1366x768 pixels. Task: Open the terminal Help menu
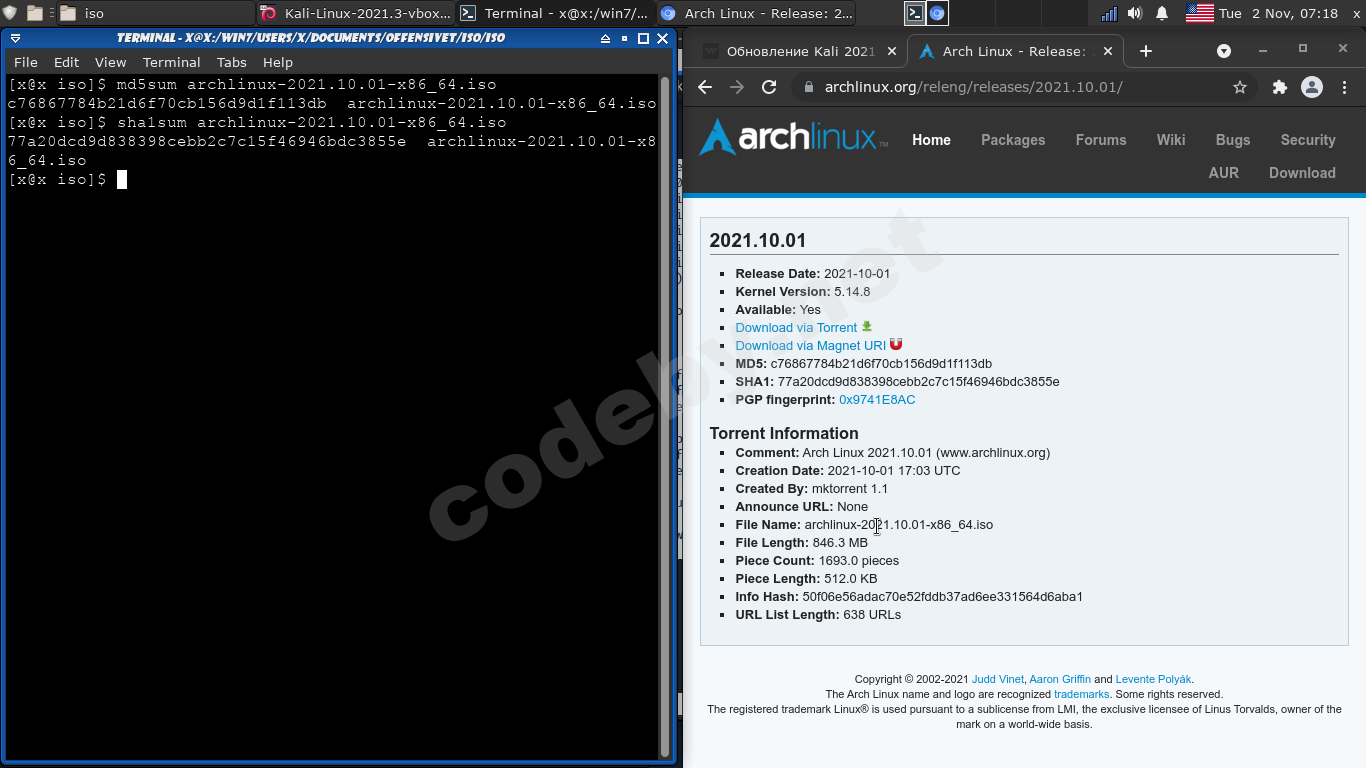click(278, 62)
